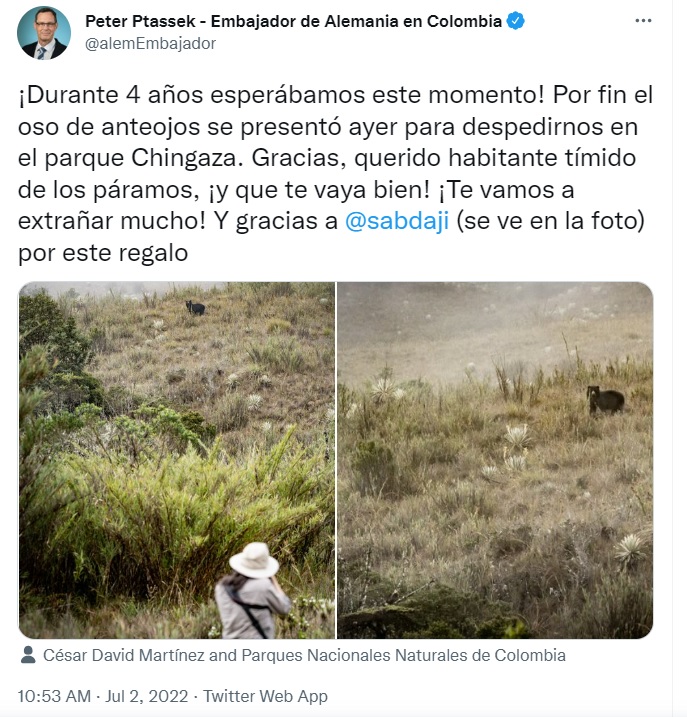This screenshot has height=717, width=687.
Task: Open the right photo of the bear in the grassland
Action: click(495, 460)
